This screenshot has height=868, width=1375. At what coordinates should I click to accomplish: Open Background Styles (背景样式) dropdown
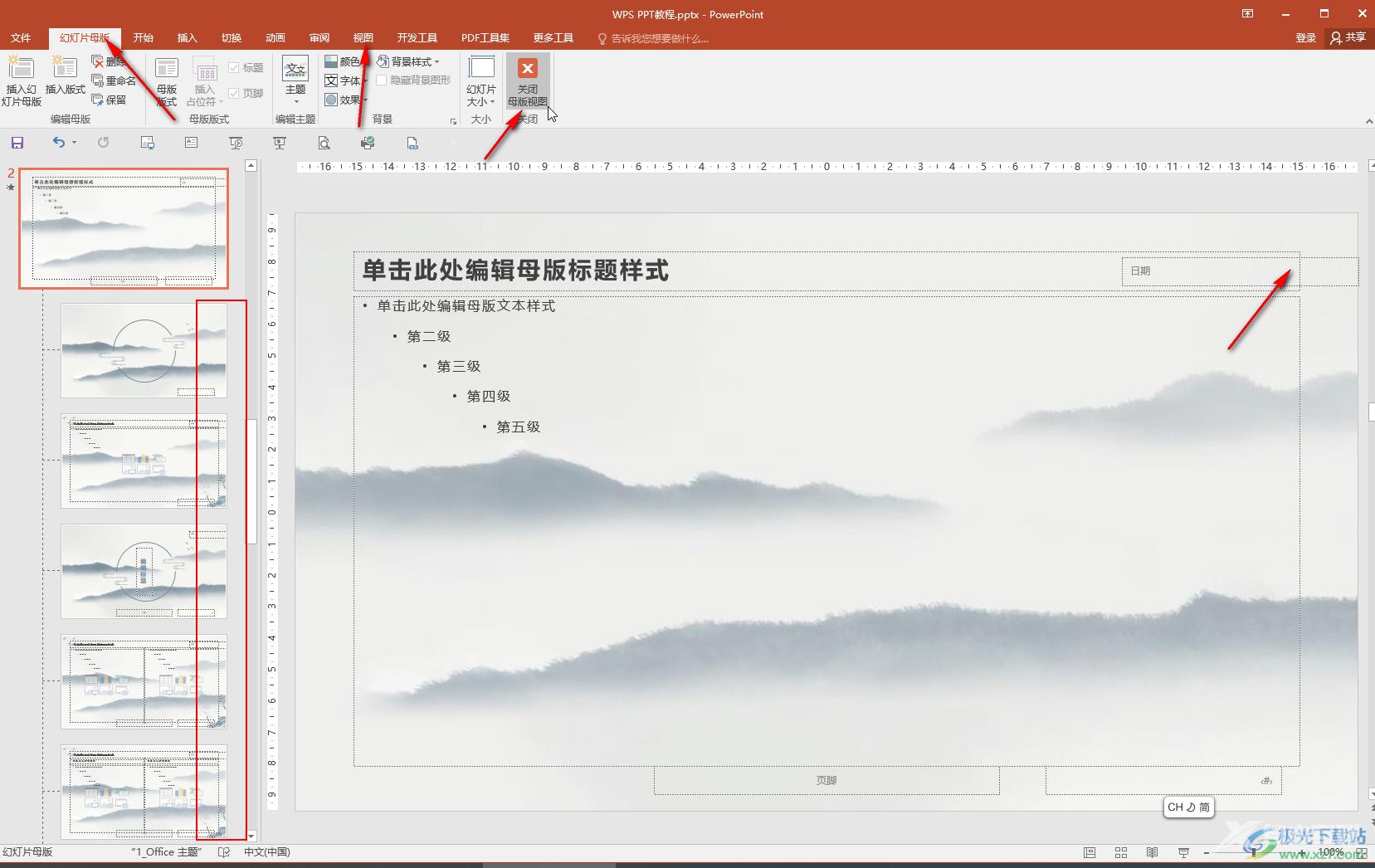tap(408, 61)
